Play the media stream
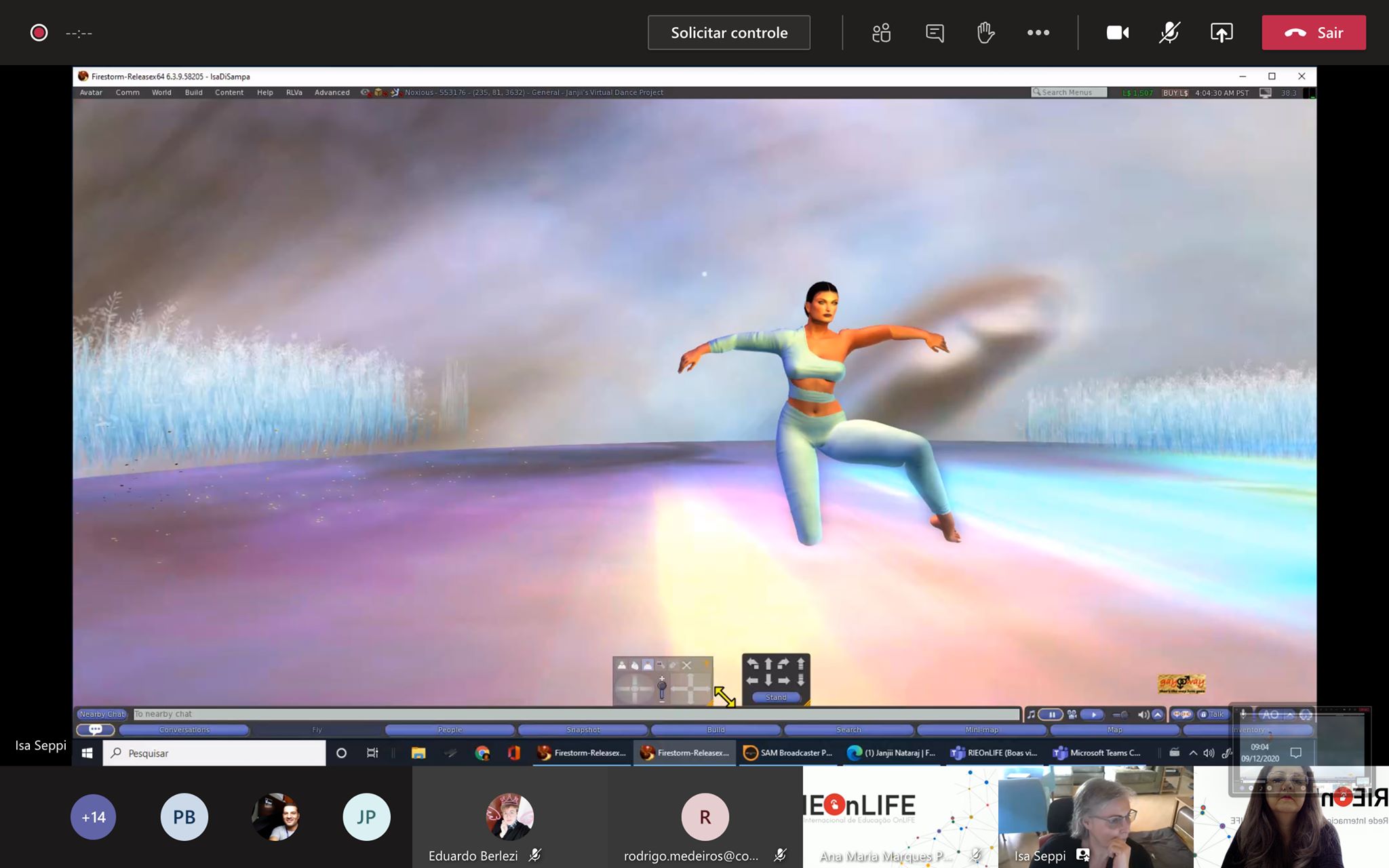The image size is (1389, 868). pos(1093,714)
